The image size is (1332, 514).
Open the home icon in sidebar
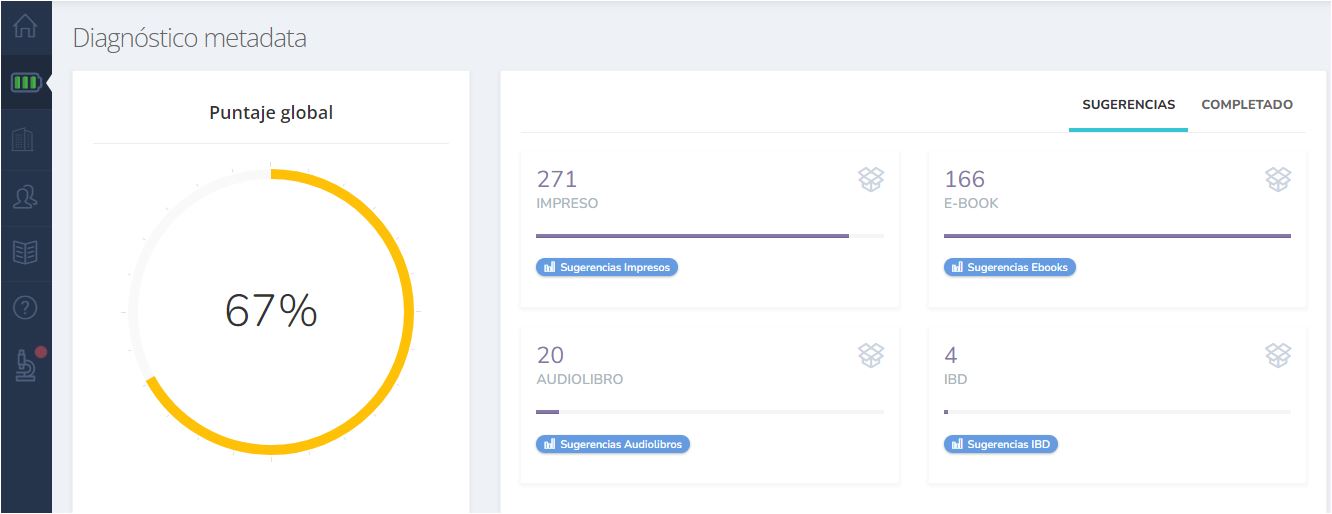click(25, 27)
